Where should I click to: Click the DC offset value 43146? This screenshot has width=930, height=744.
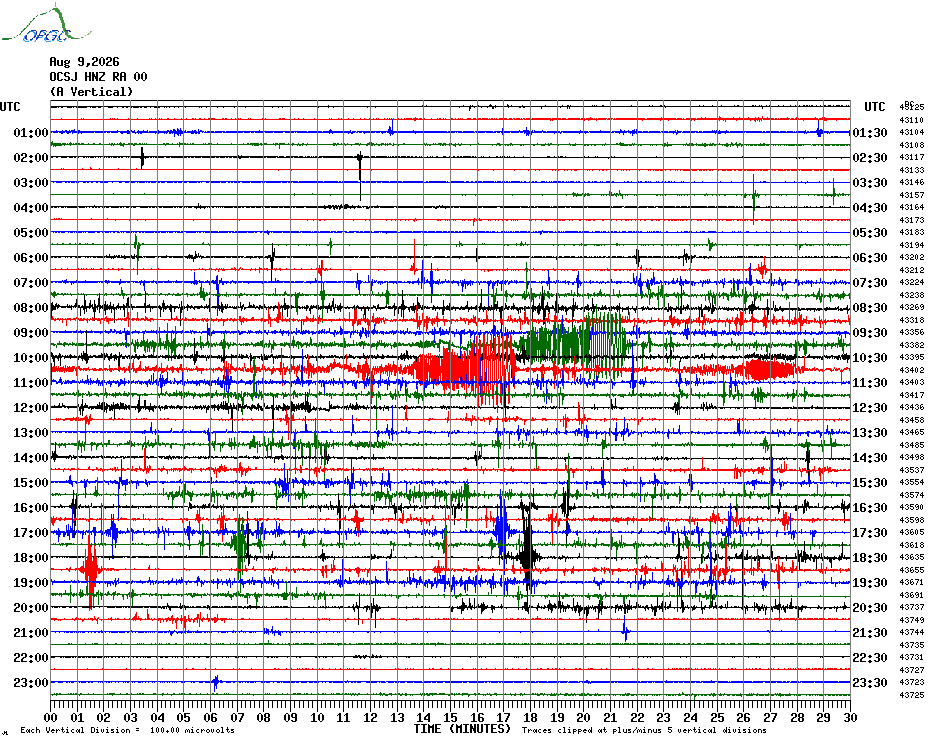pos(912,183)
